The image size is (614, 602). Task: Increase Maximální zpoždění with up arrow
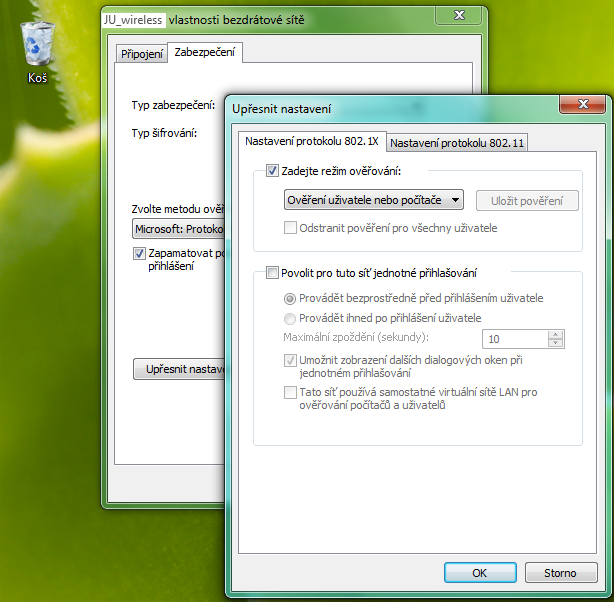(556, 335)
